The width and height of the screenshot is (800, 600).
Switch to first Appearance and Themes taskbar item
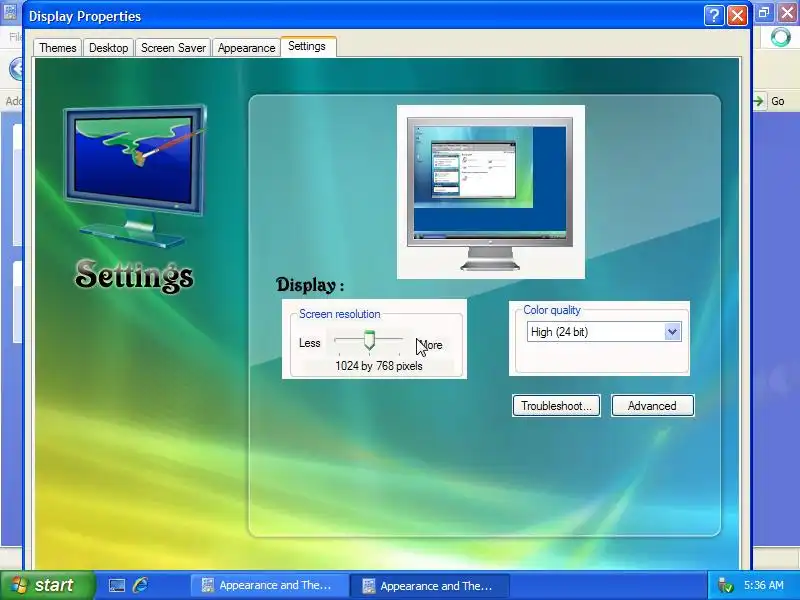tap(269, 585)
